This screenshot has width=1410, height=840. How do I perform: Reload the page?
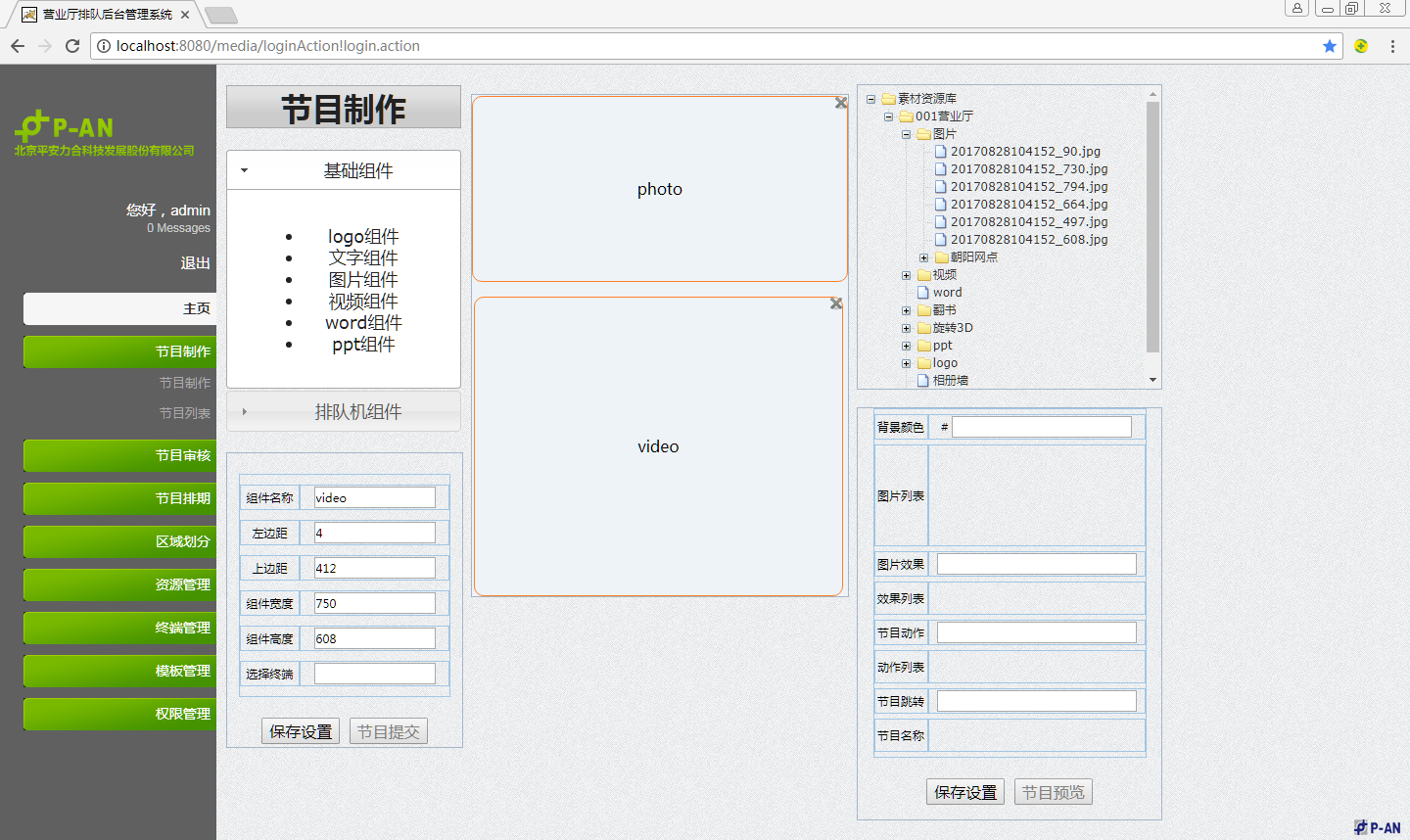[72, 46]
